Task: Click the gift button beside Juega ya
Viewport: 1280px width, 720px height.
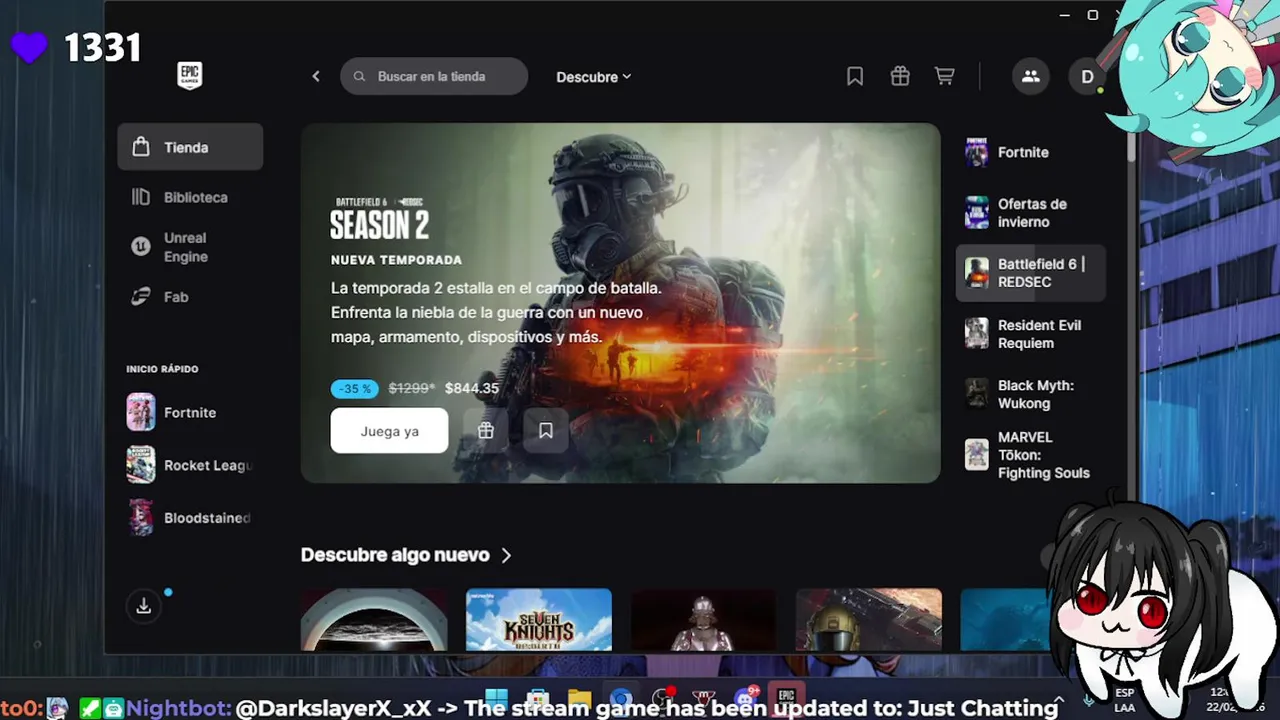Action: click(x=486, y=431)
